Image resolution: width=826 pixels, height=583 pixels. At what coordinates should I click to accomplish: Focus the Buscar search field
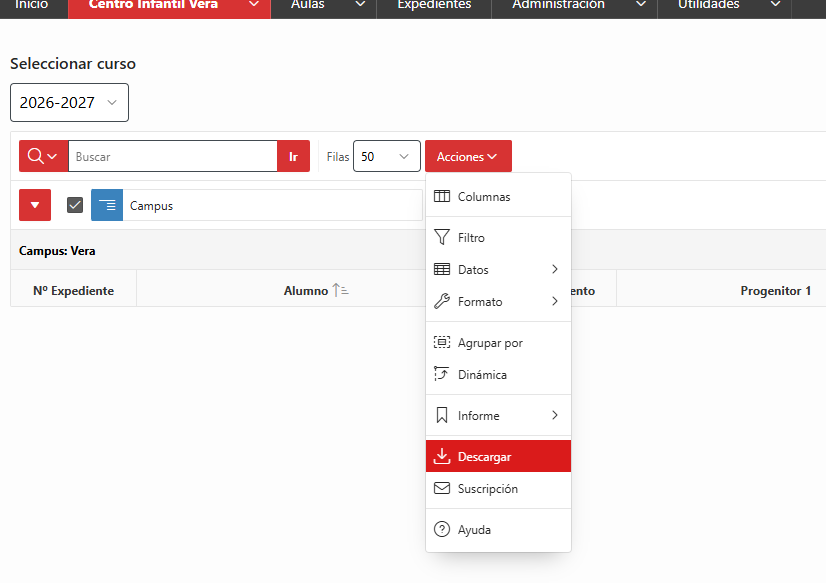173,156
